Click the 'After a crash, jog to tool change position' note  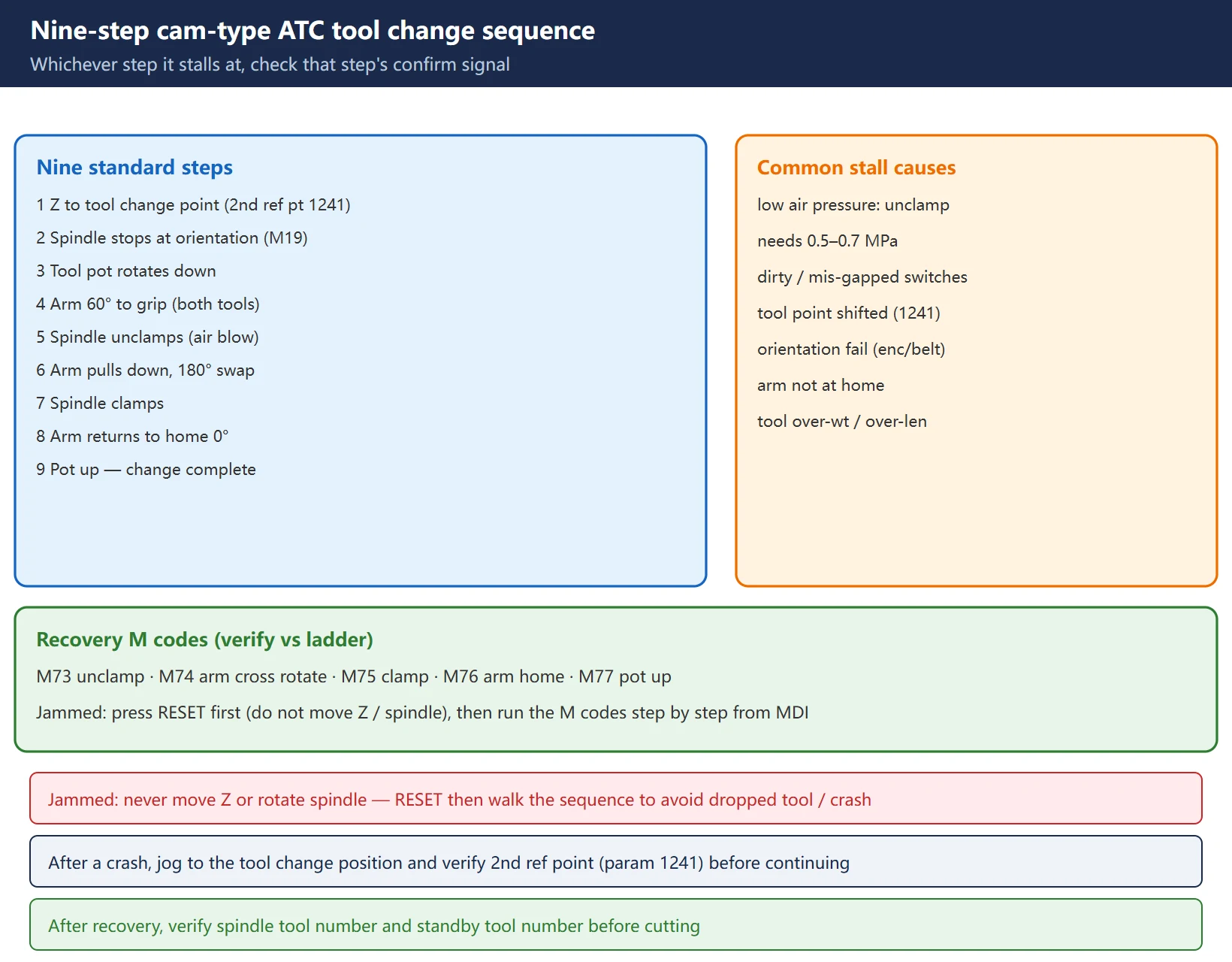[x=616, y=861]
